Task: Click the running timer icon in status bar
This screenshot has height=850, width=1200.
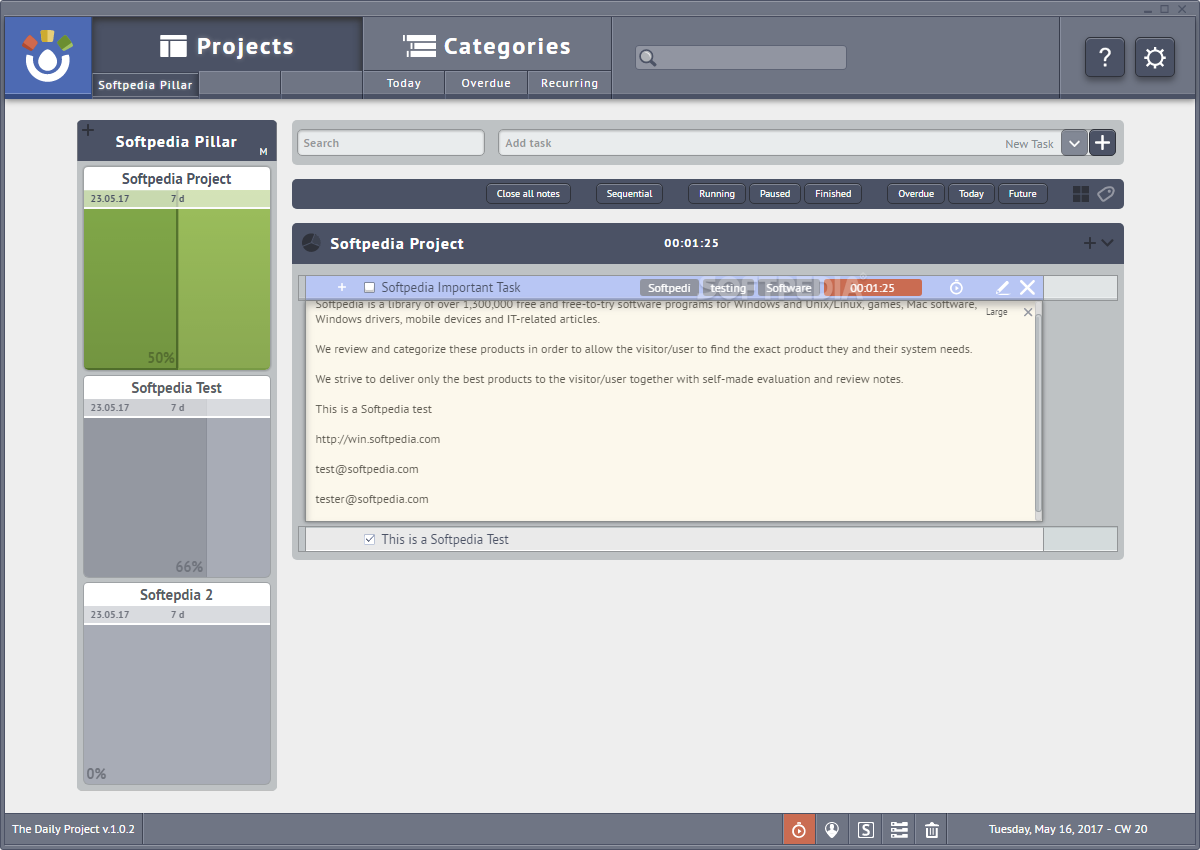Action: [799, 829]
